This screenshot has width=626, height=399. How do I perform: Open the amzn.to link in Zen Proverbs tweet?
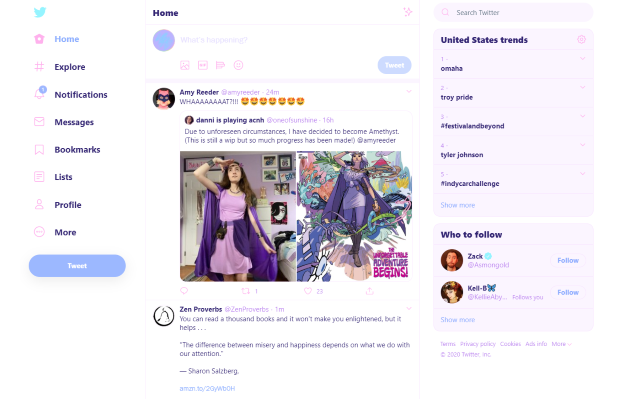207,388
